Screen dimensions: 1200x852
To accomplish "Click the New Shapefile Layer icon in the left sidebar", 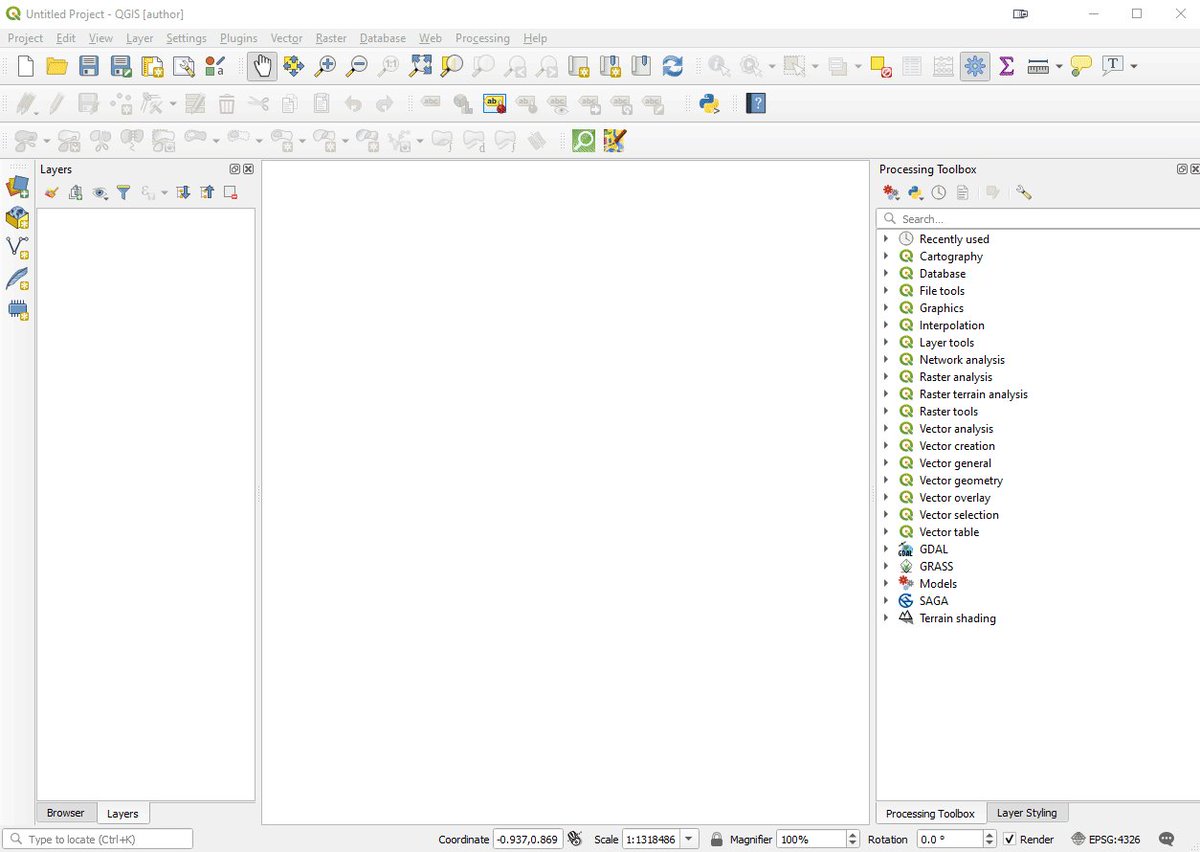I will [x=18, y=248].
